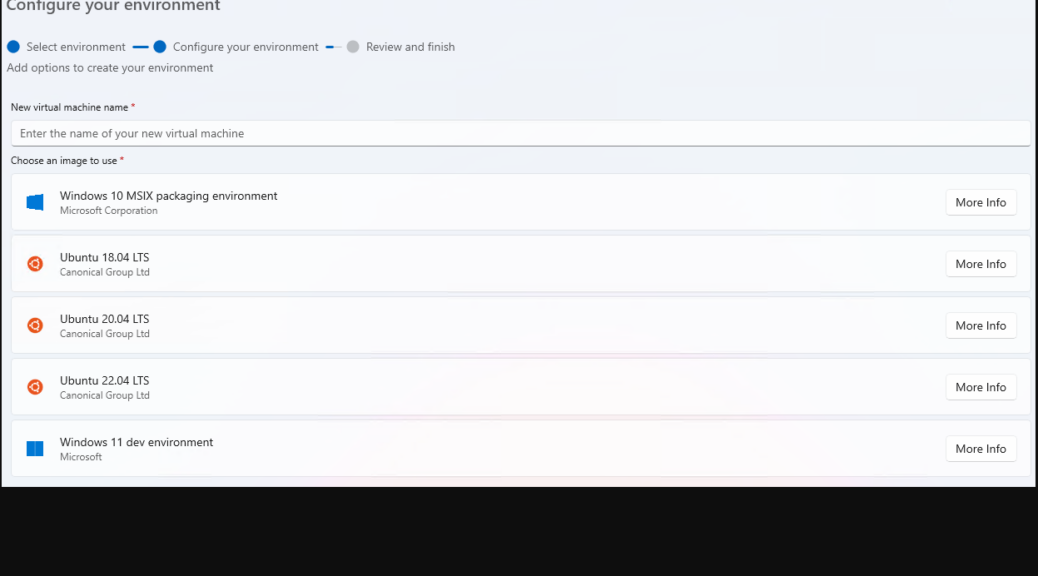The width and height of the screenshot is (1038, 576).
Task: Click the New virtual machine name label
Action: (70, 107)
